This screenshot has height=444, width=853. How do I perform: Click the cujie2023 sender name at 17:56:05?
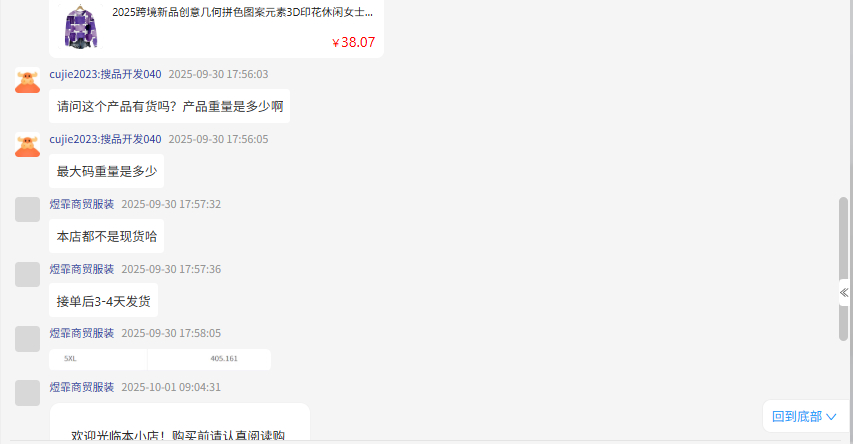[x=105, y=139]
